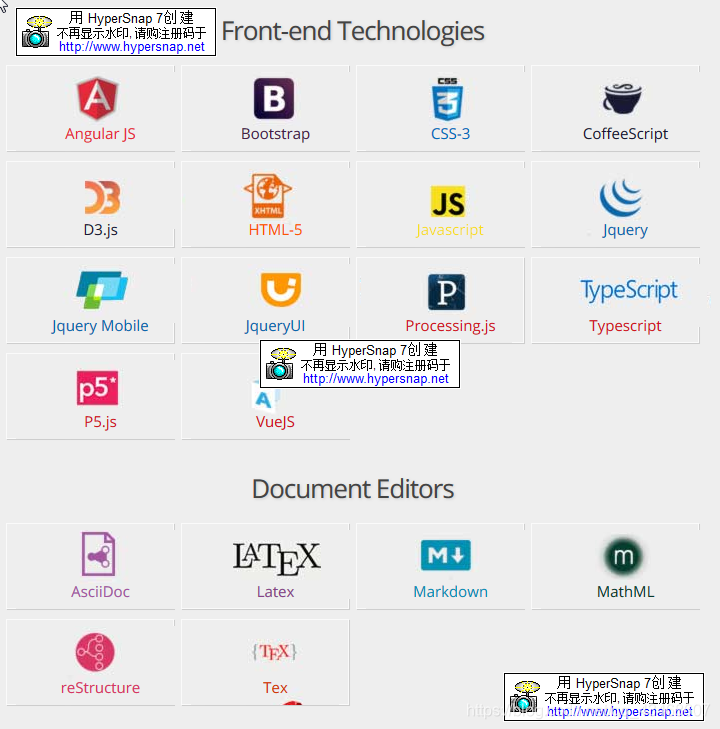Select the Jquery Mobile icon

pyautogui.click(x=102, y=290)
